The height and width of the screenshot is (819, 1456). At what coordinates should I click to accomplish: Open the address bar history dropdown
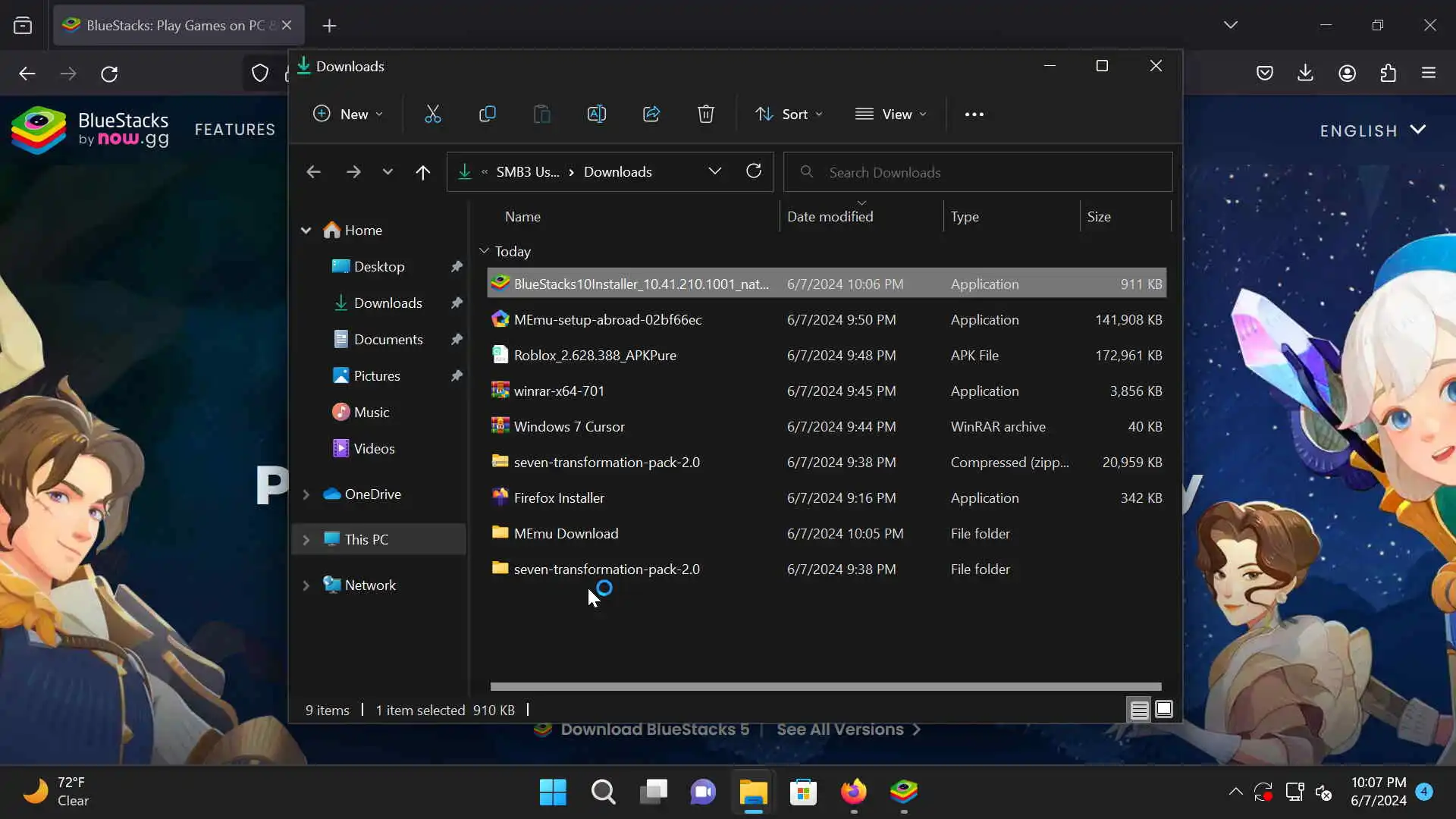714,171
